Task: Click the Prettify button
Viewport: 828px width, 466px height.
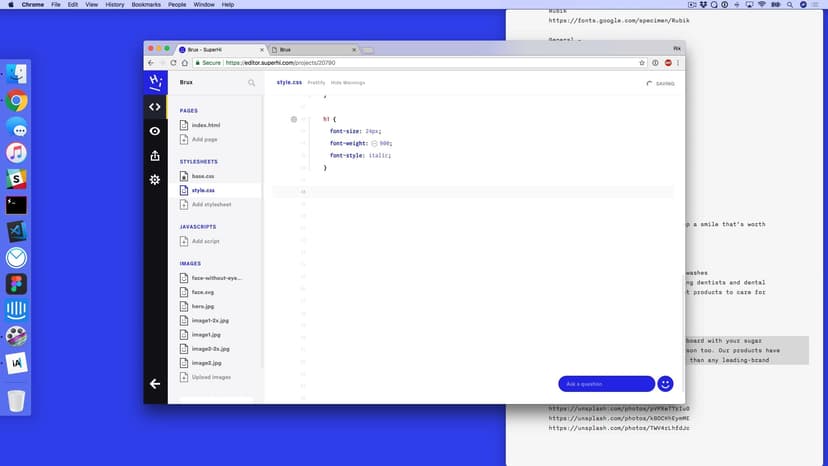Action: 316,83
